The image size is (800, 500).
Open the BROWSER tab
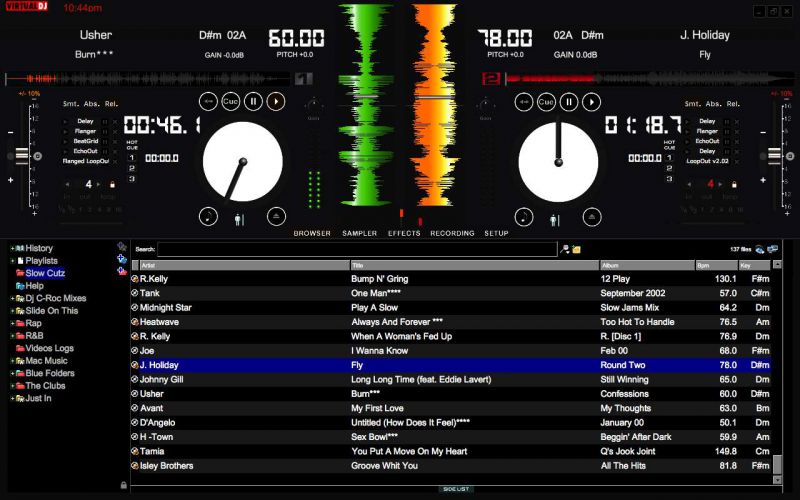[312, 233]
